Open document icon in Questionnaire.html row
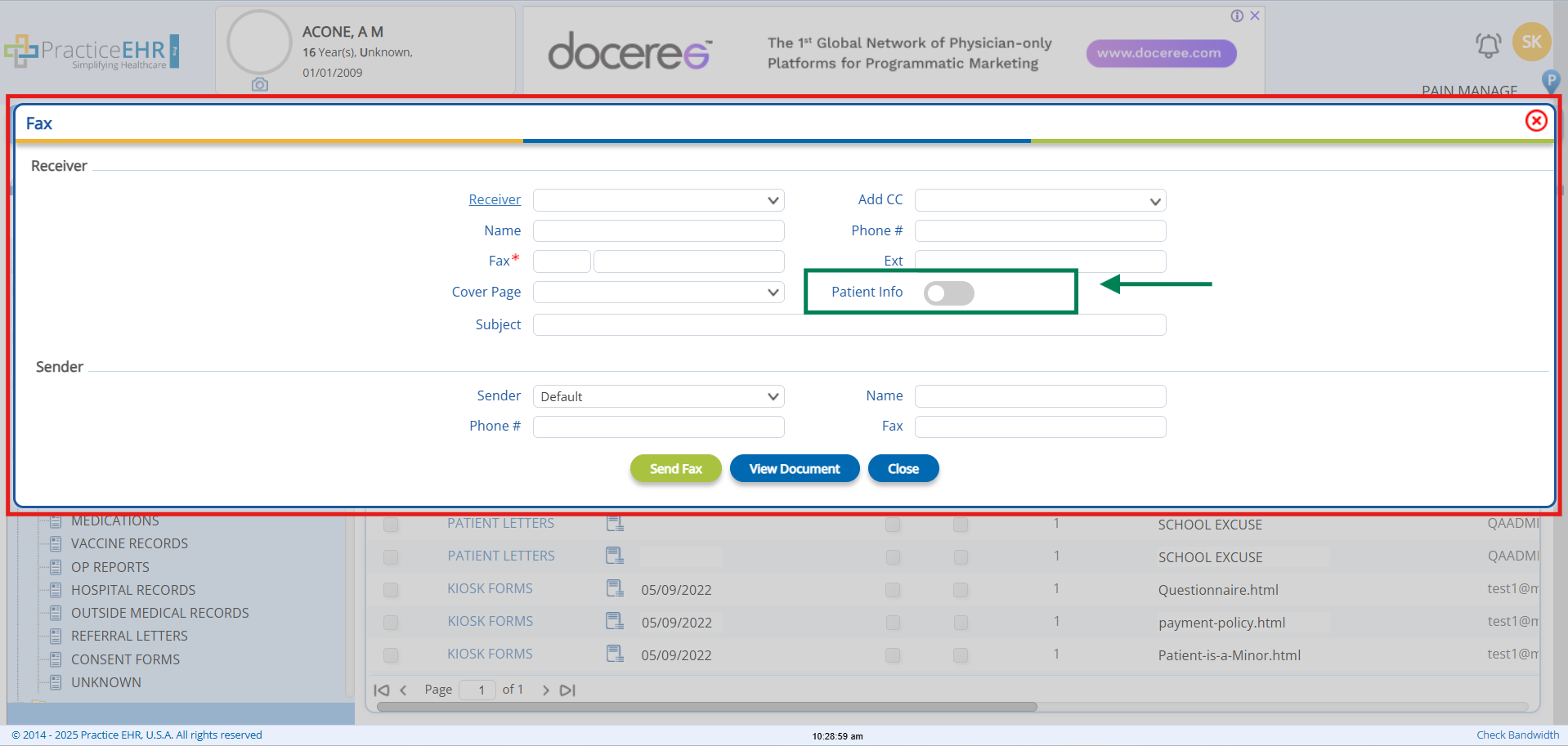The width and height of the screenshot is (1568, 746). tap(614, 588)
